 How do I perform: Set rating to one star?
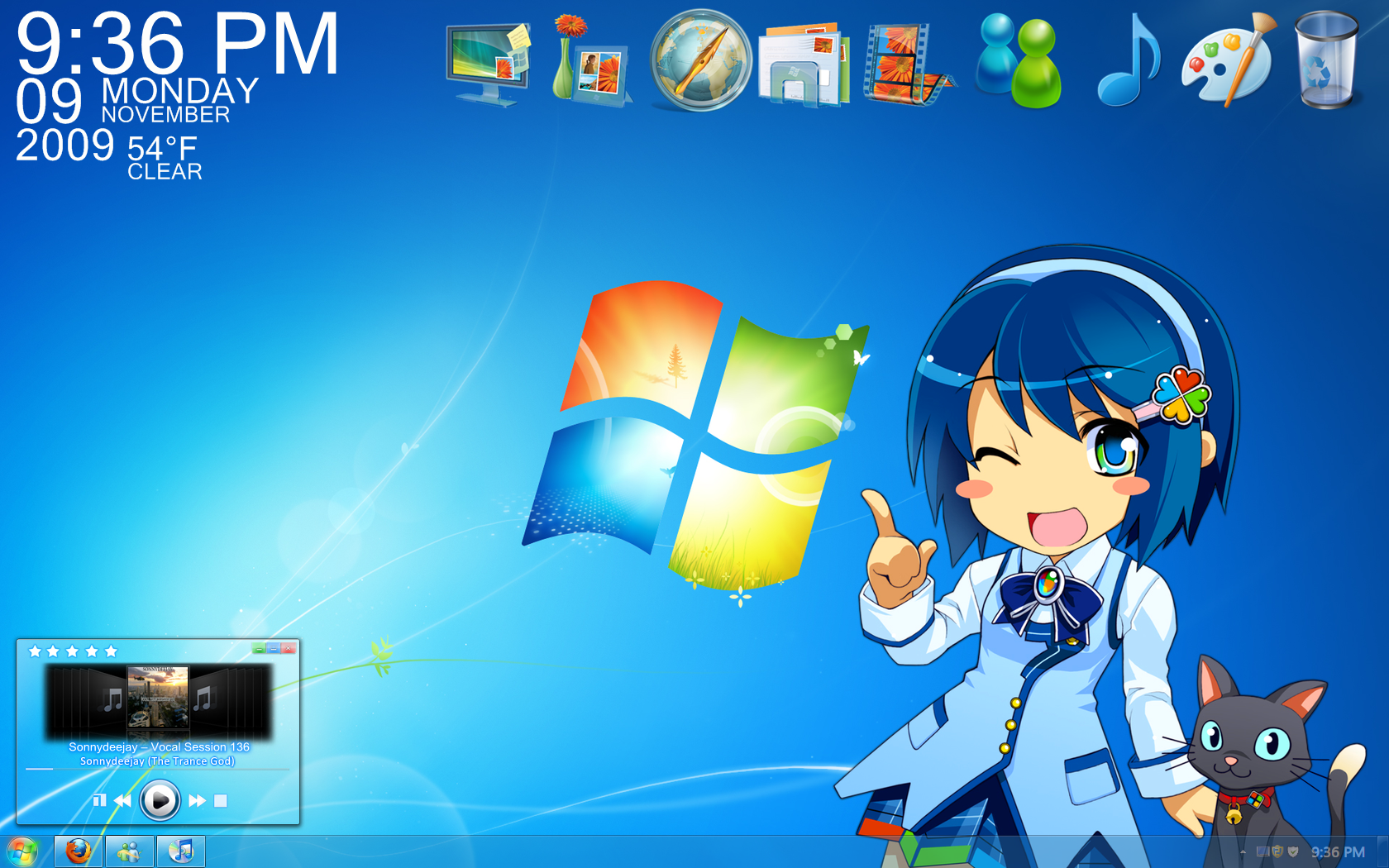point(35,651)
